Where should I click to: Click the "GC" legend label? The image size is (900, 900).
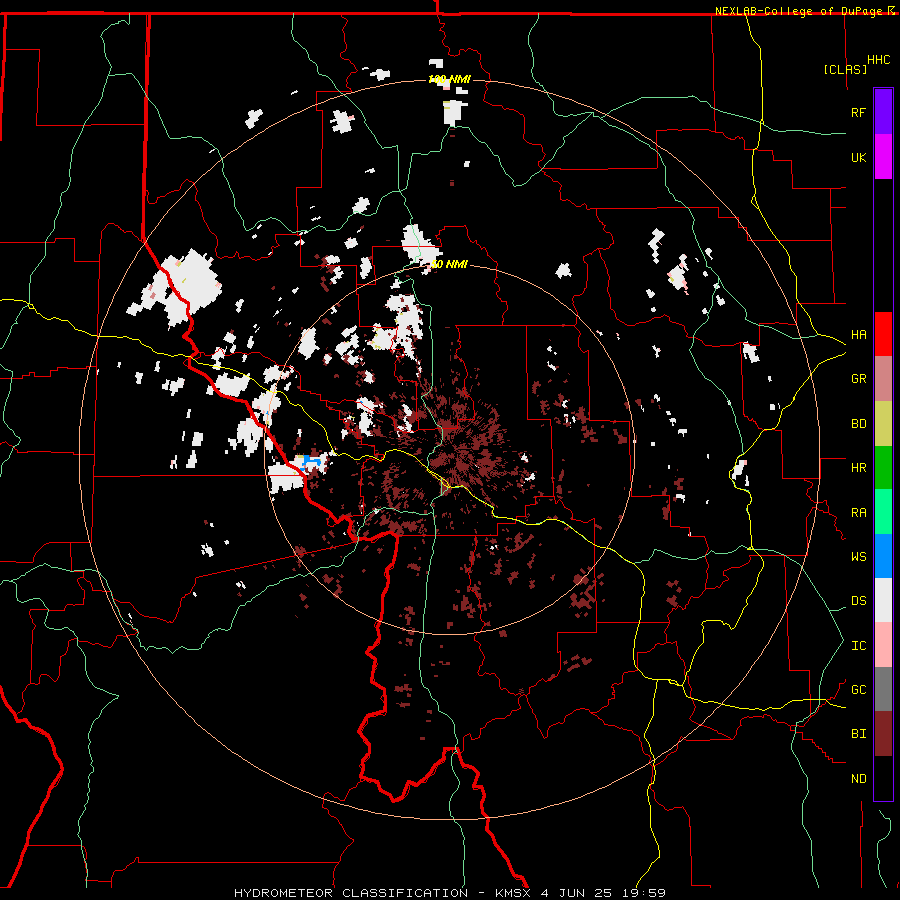[858, 690]
